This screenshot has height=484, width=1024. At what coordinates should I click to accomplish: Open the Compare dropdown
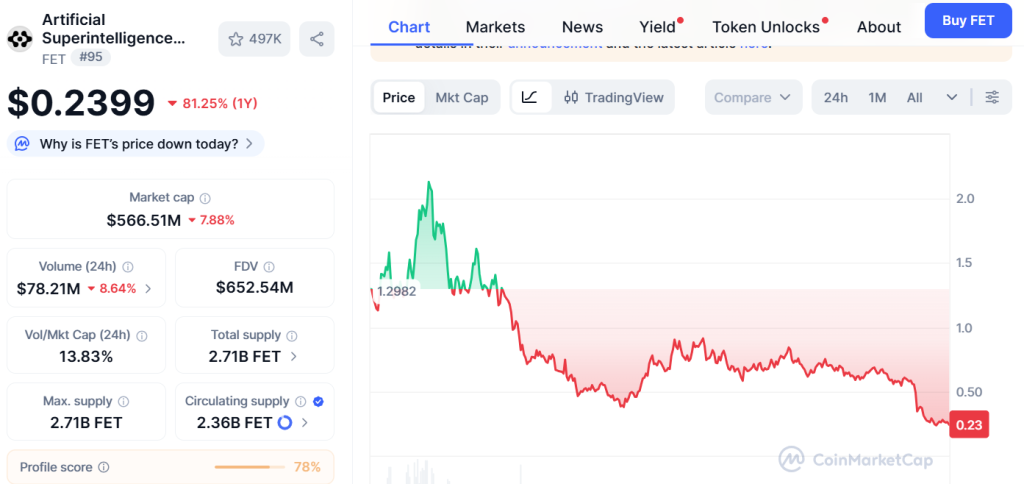(753, 97)
